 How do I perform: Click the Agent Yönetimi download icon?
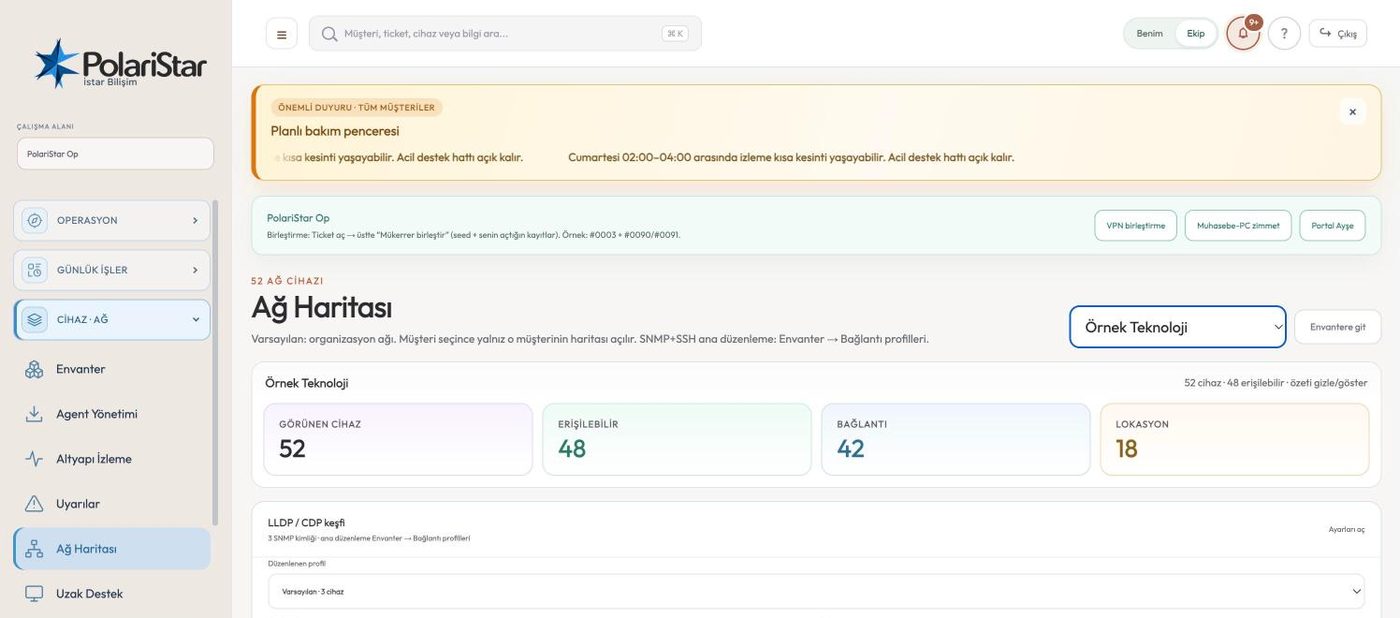coord(34,414)
